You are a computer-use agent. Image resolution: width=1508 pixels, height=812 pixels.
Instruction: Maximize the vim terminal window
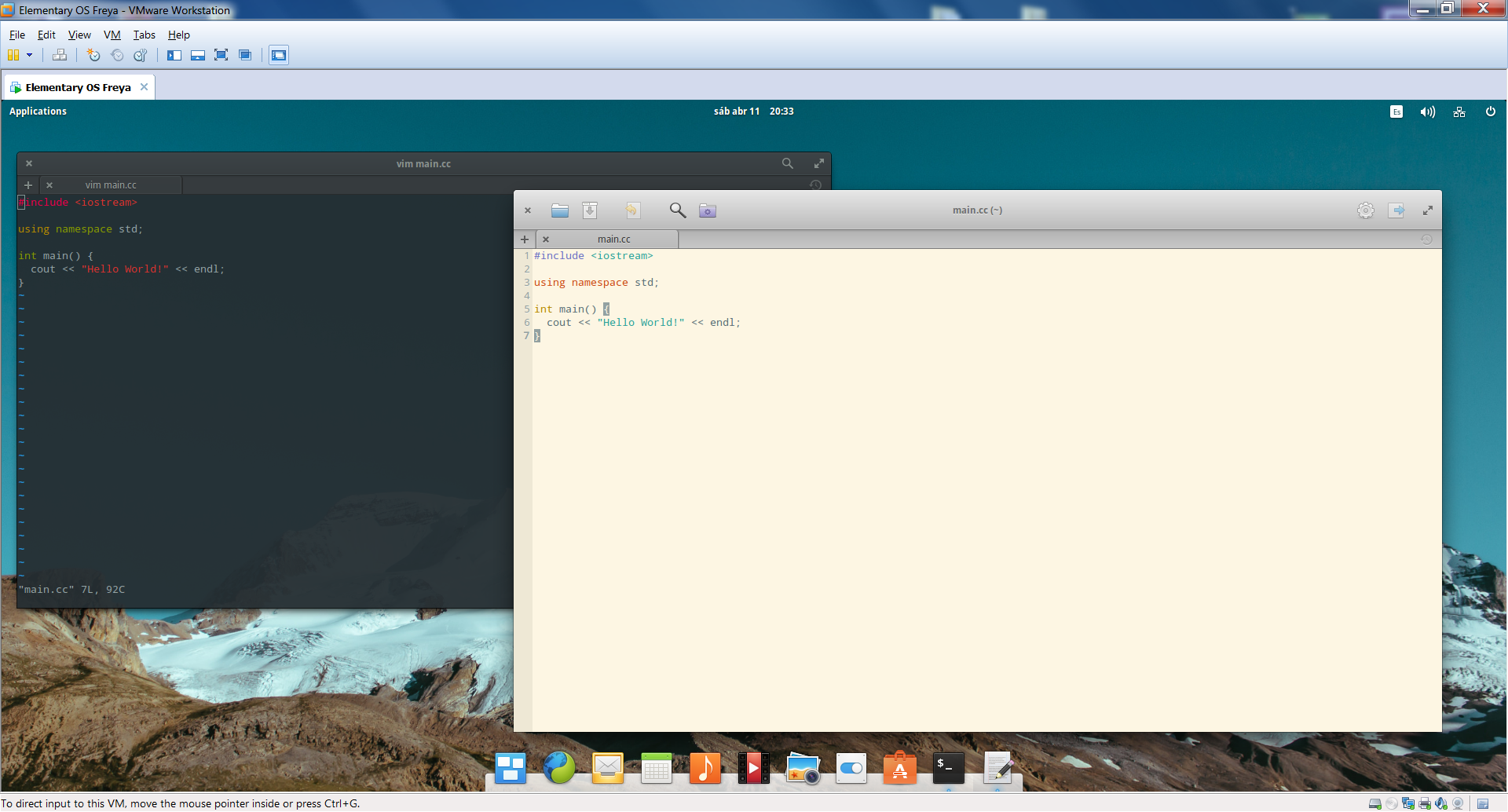click(x=819, y=163)
